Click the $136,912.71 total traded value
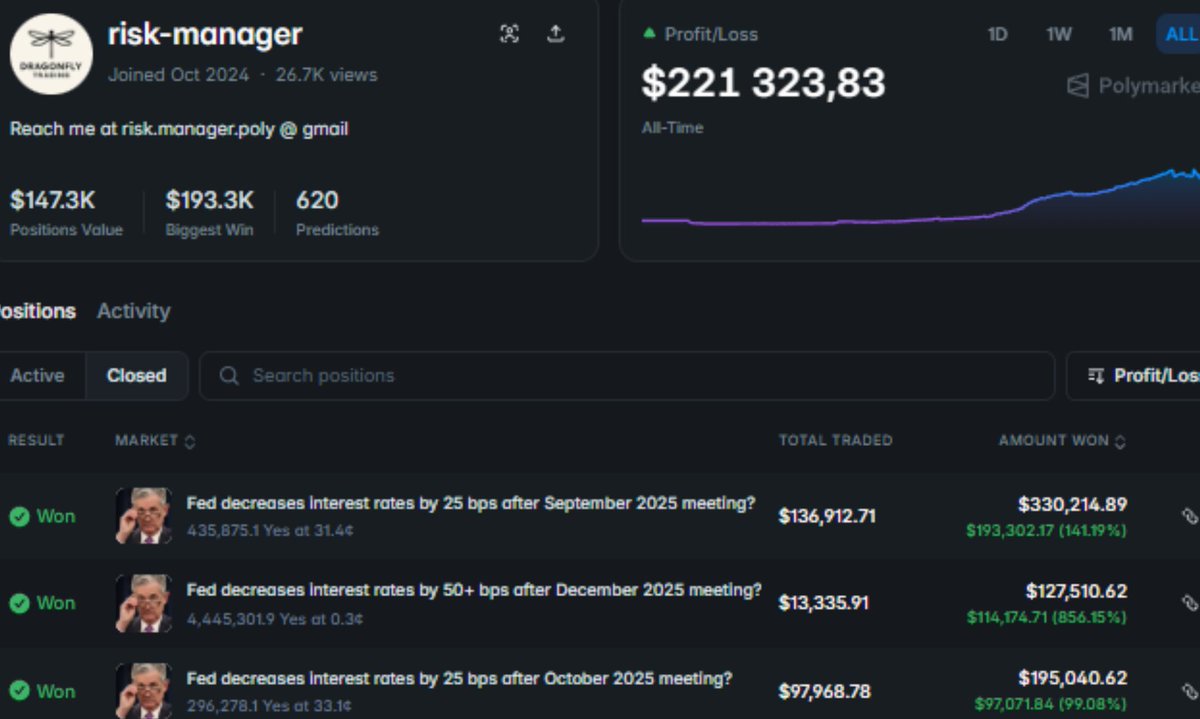 click(x=827, y=516)
